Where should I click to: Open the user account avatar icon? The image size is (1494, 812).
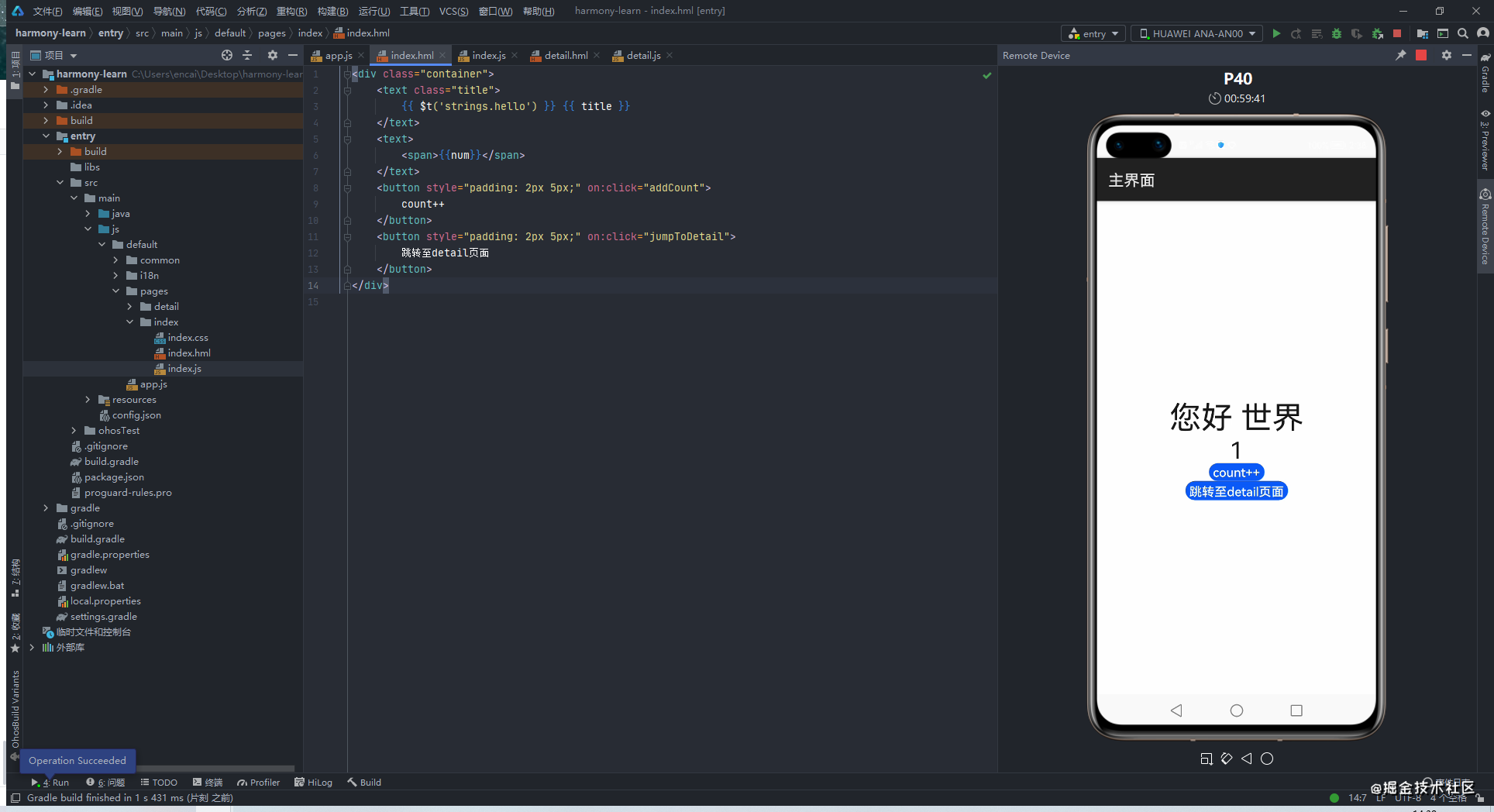tap(1483, 33)
